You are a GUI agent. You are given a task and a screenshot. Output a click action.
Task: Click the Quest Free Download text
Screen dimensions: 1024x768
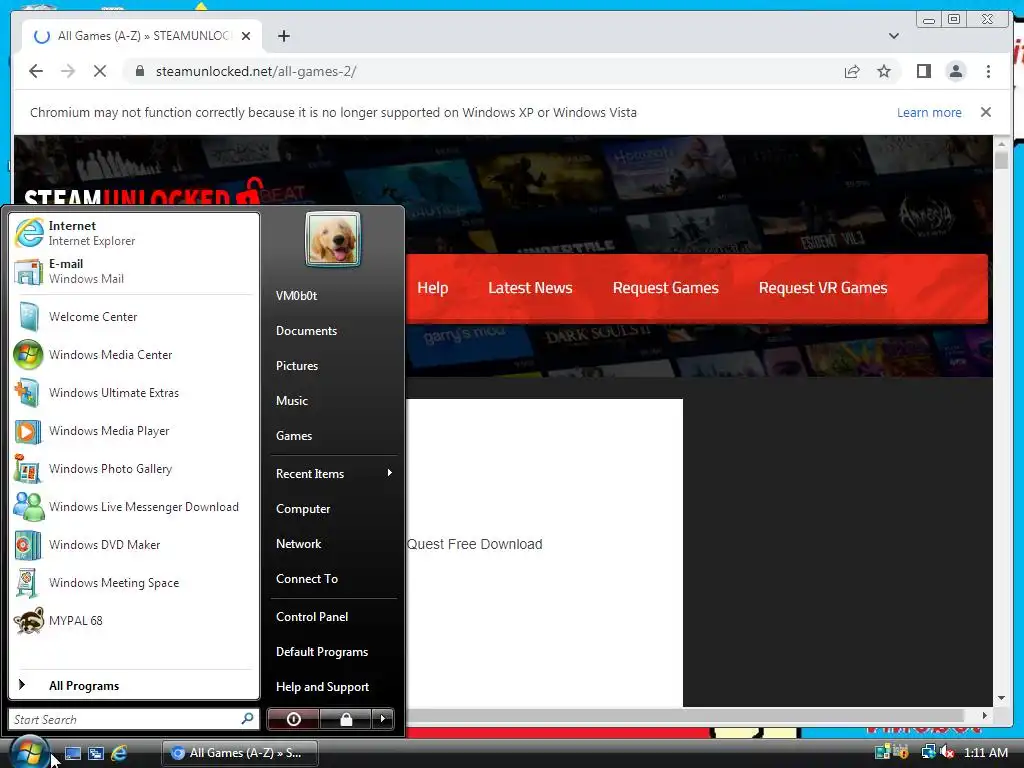[474, 544]
